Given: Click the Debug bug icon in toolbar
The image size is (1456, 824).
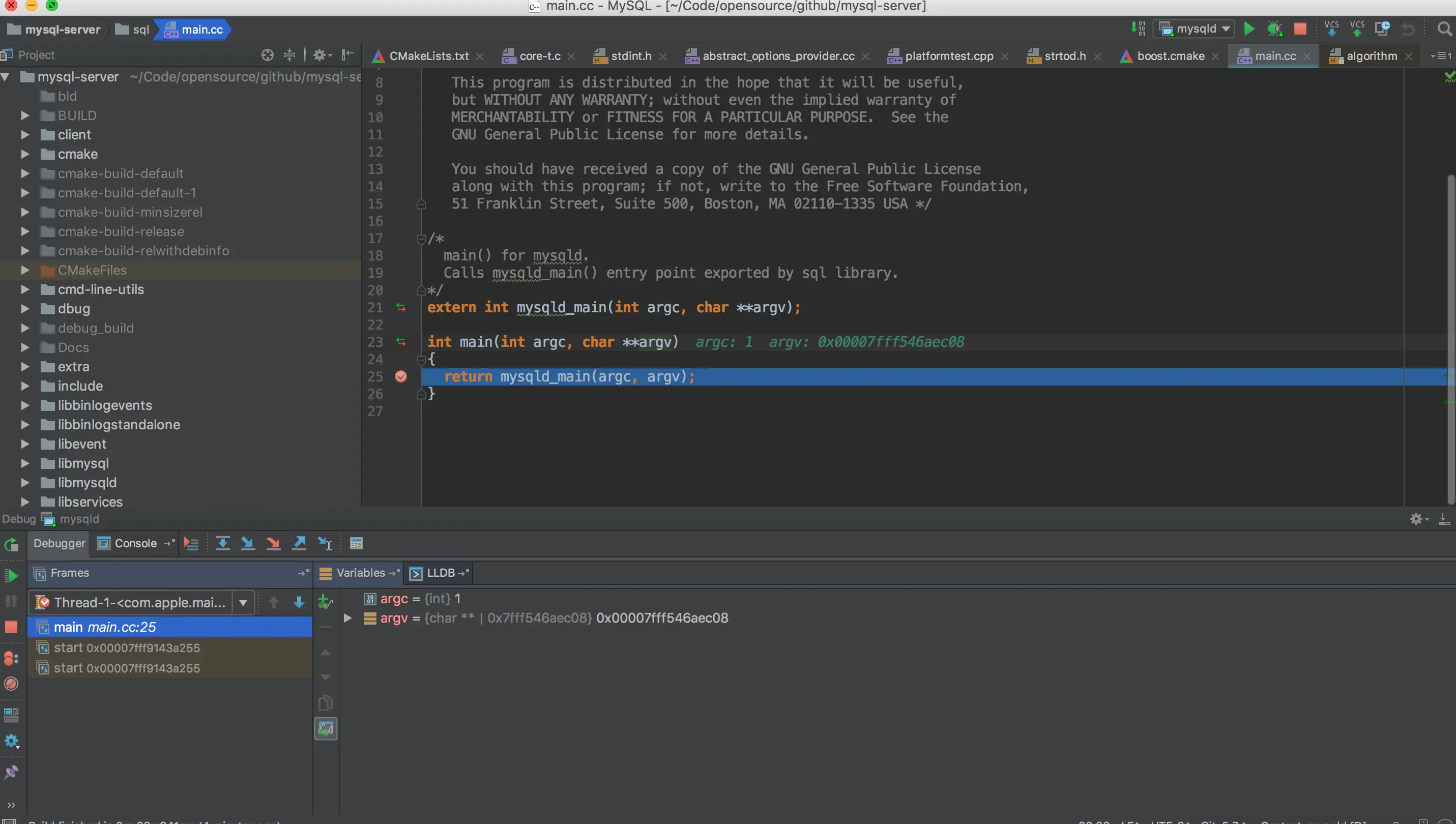Looking at the screenshot, I should pos(1274,29).
